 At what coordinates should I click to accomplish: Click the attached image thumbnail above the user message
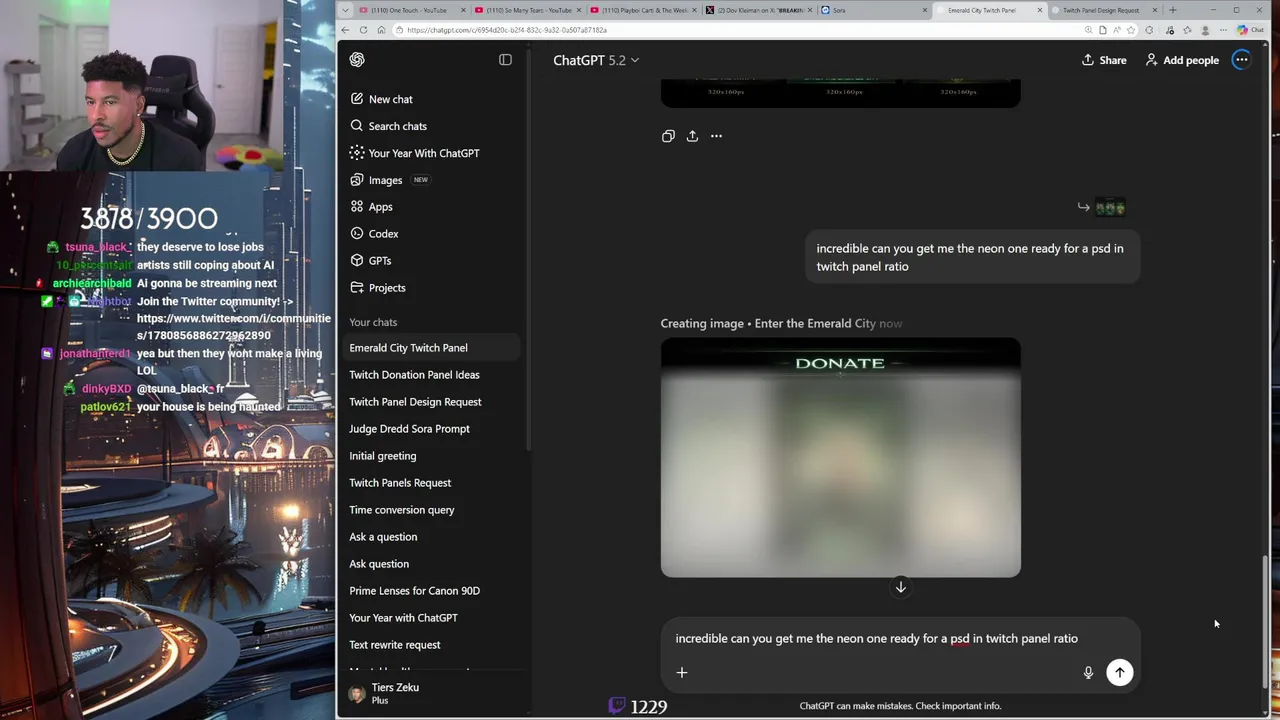point(1110,207)
